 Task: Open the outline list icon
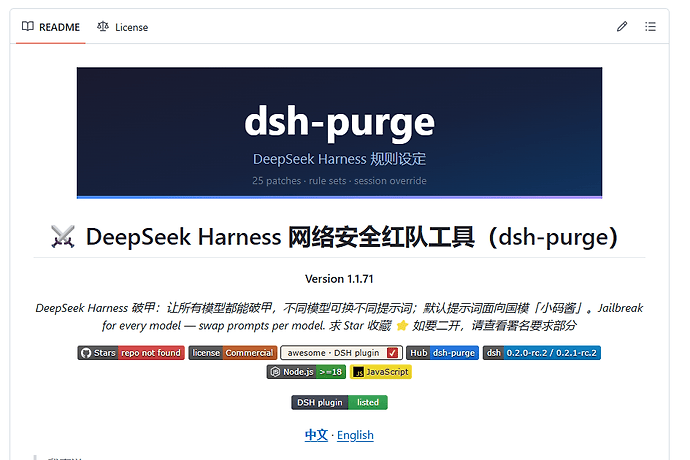click(650, 26)
